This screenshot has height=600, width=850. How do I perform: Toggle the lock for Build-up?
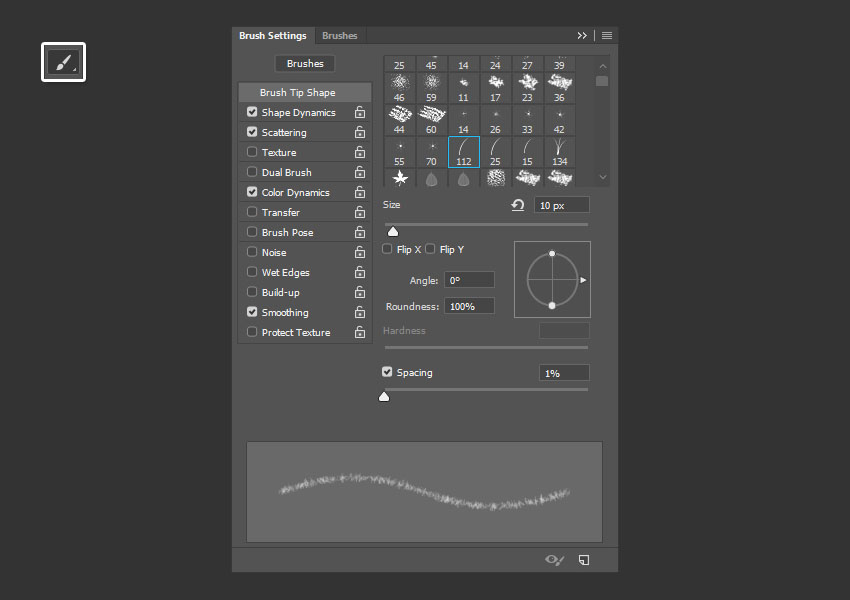coord(359,293)
